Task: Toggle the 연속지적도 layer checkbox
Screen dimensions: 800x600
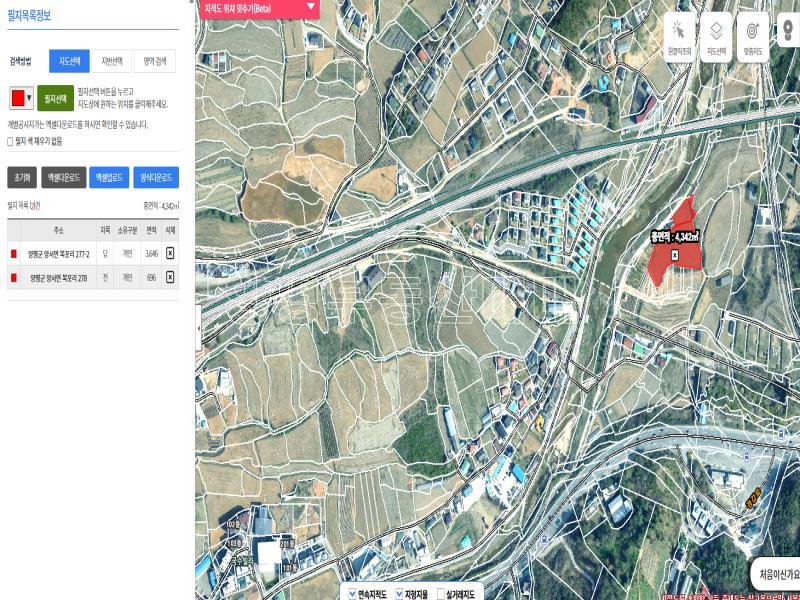Action: click(x=351, y=592)
